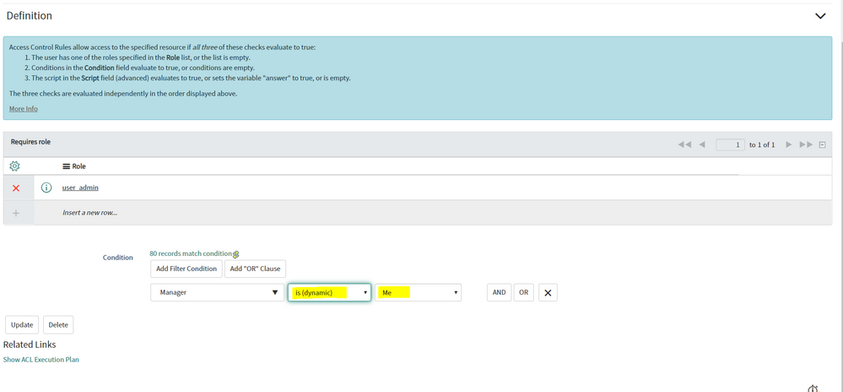Click the list personalization gear icon
The width and height of the screenshot is (843, 392).
pos(15,166)
